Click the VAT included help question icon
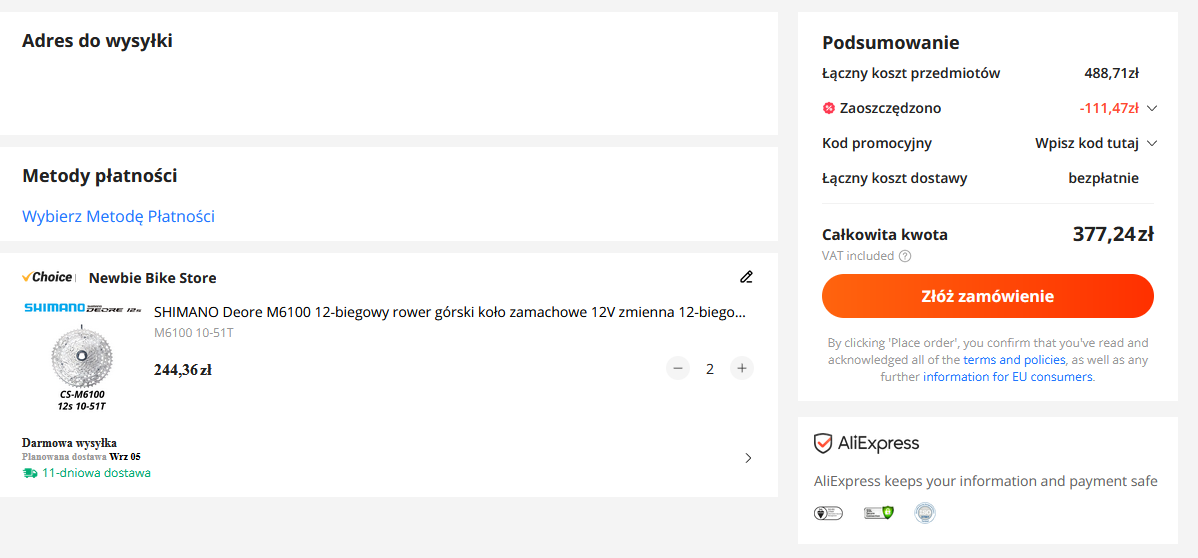The image size is (1198, 558). (905, 256)
